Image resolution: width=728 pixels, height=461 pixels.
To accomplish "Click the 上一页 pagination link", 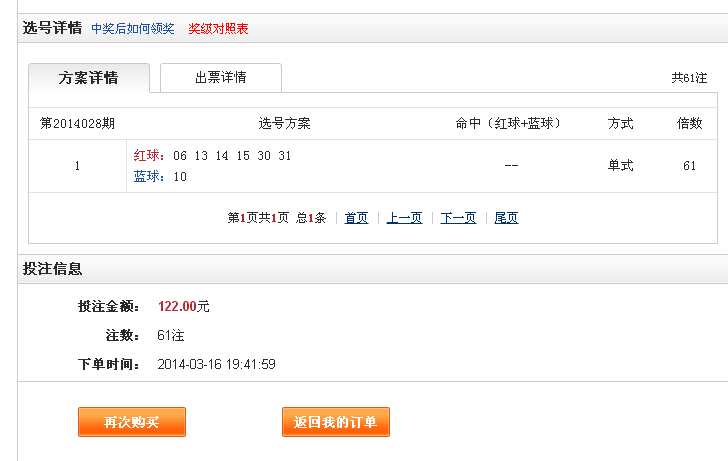I will 404,218.
